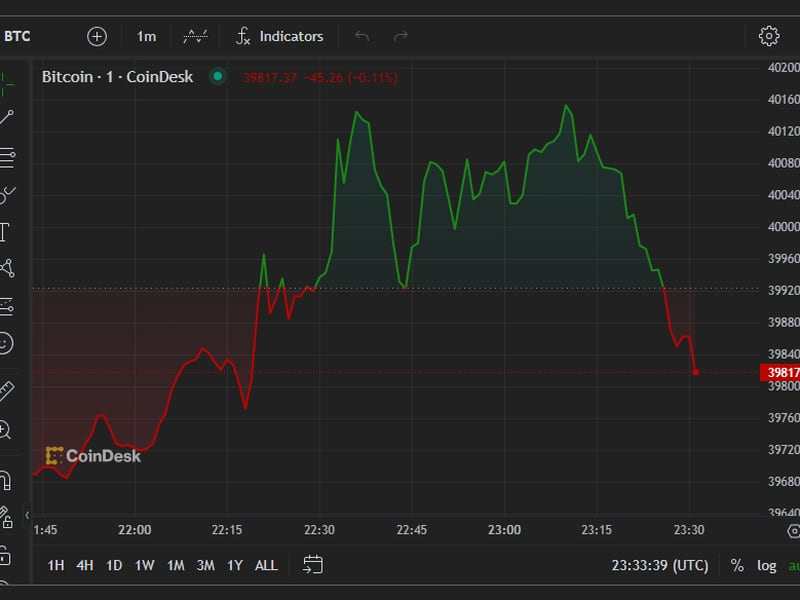Select the Text tool
Image resolution: width=800 pixels, height=600 pixels.
(5, 232)
